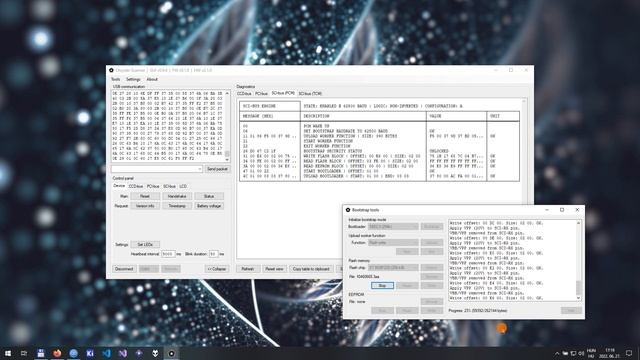Open the LCD tab in Control panel

pyautogui.click(x=183, y=186)
